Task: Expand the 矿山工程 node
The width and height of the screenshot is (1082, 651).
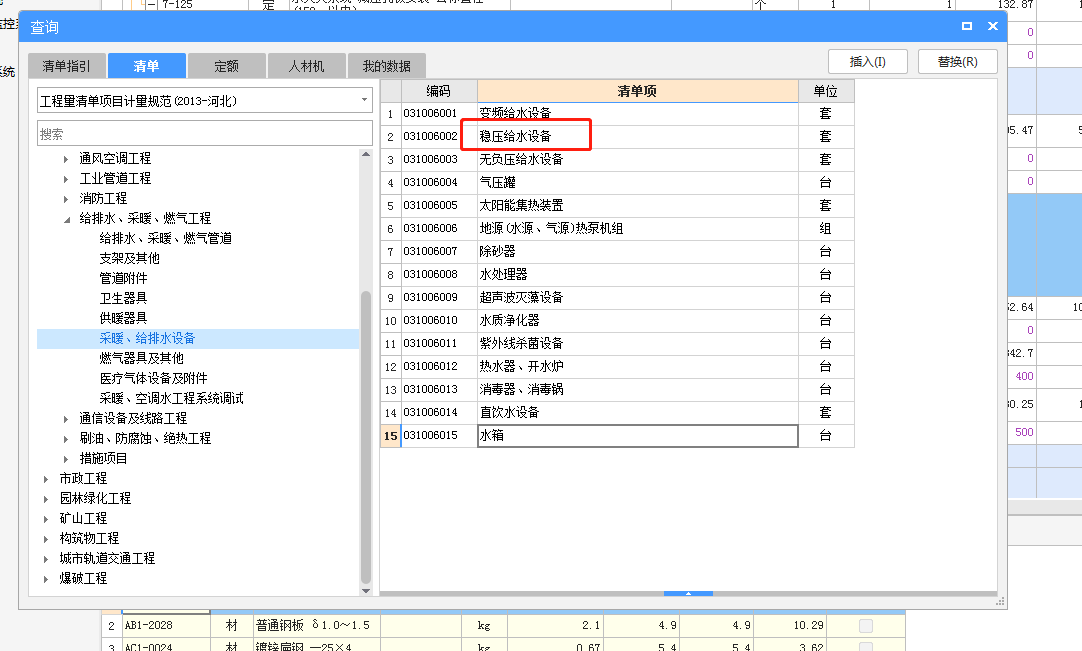Action: pos(46,519)
